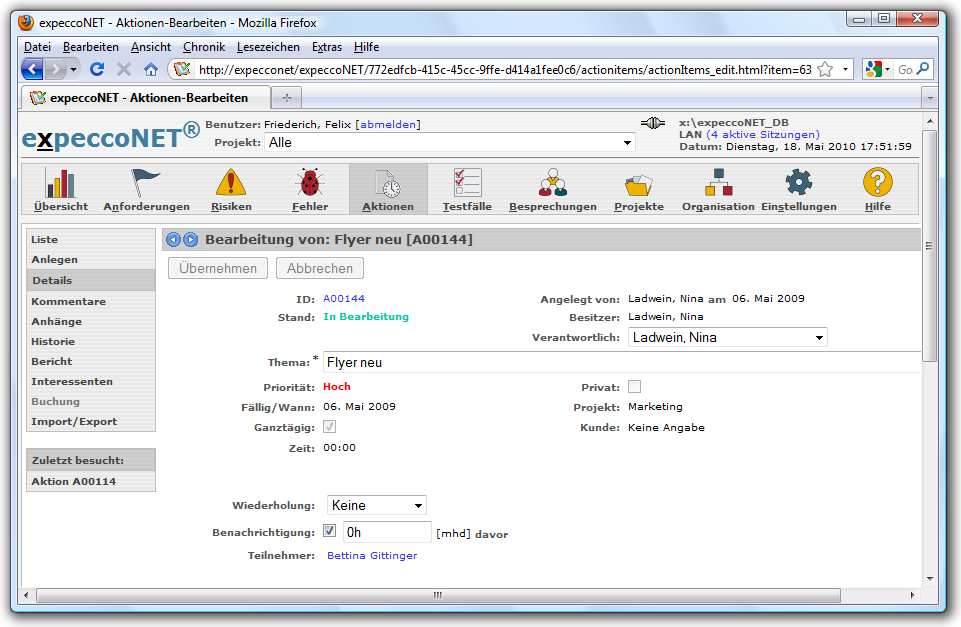Click the abmelden link

pos(388,125)
